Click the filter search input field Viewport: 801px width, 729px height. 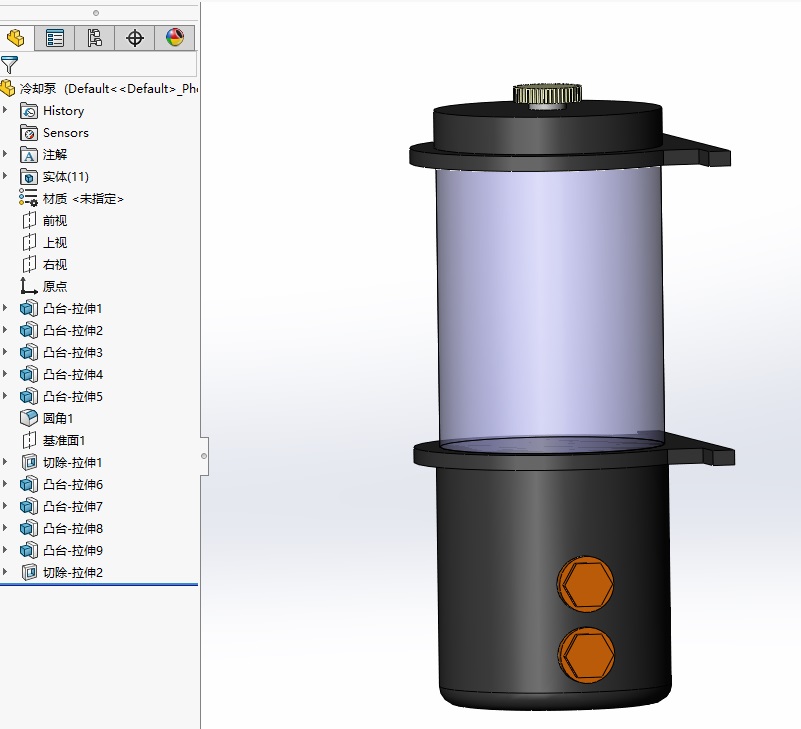click(107, 65)
